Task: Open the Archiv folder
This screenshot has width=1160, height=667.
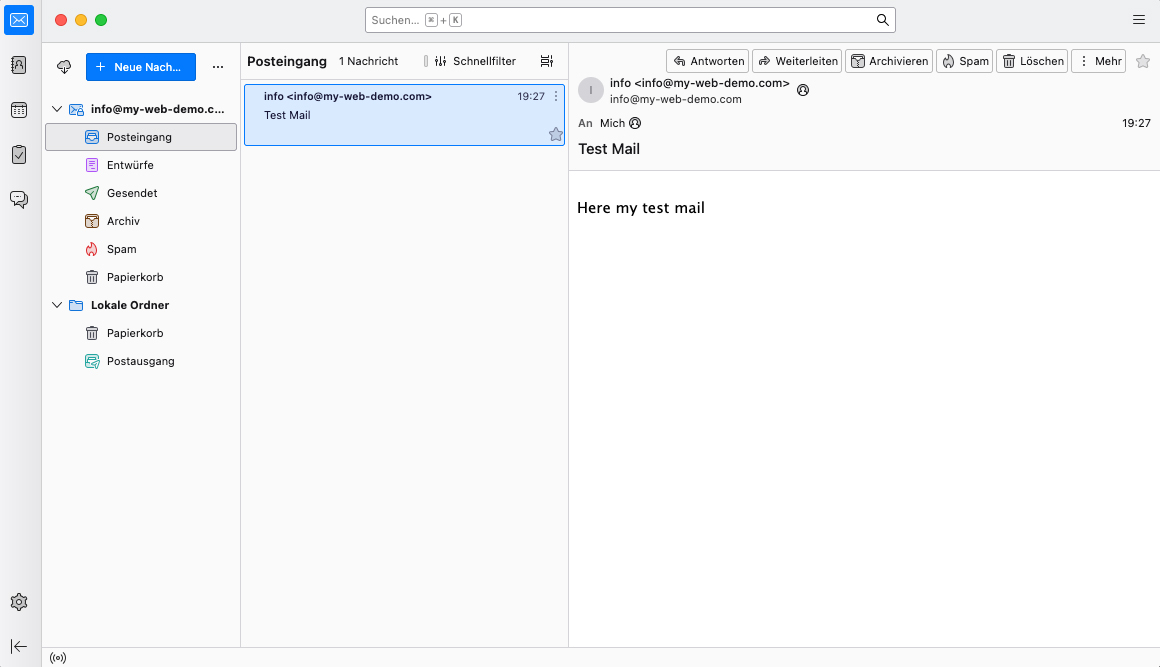Action: click(x=141, y=222)
